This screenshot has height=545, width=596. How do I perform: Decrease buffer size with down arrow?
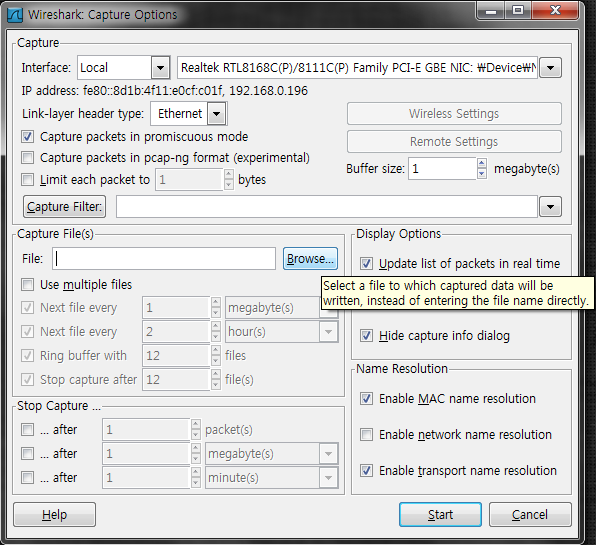(482, 174)
